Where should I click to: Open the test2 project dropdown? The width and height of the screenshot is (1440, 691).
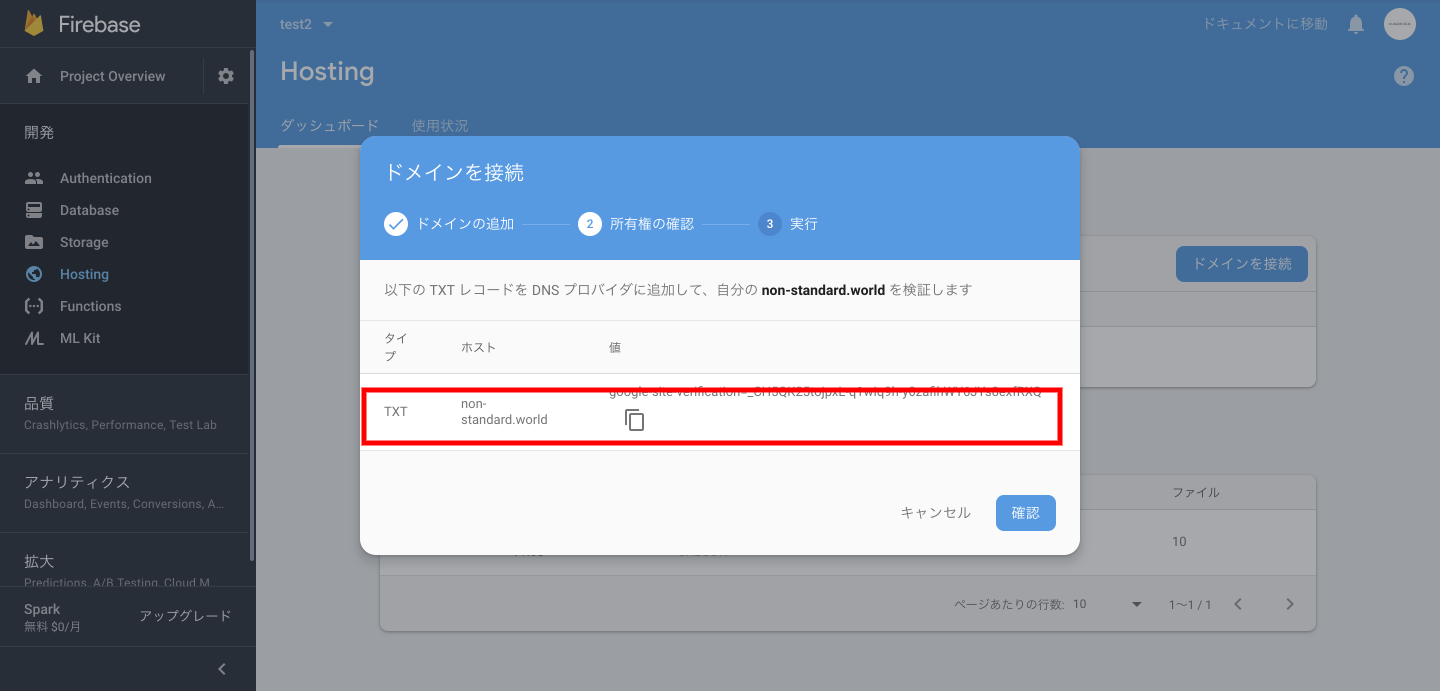[307, 24]
